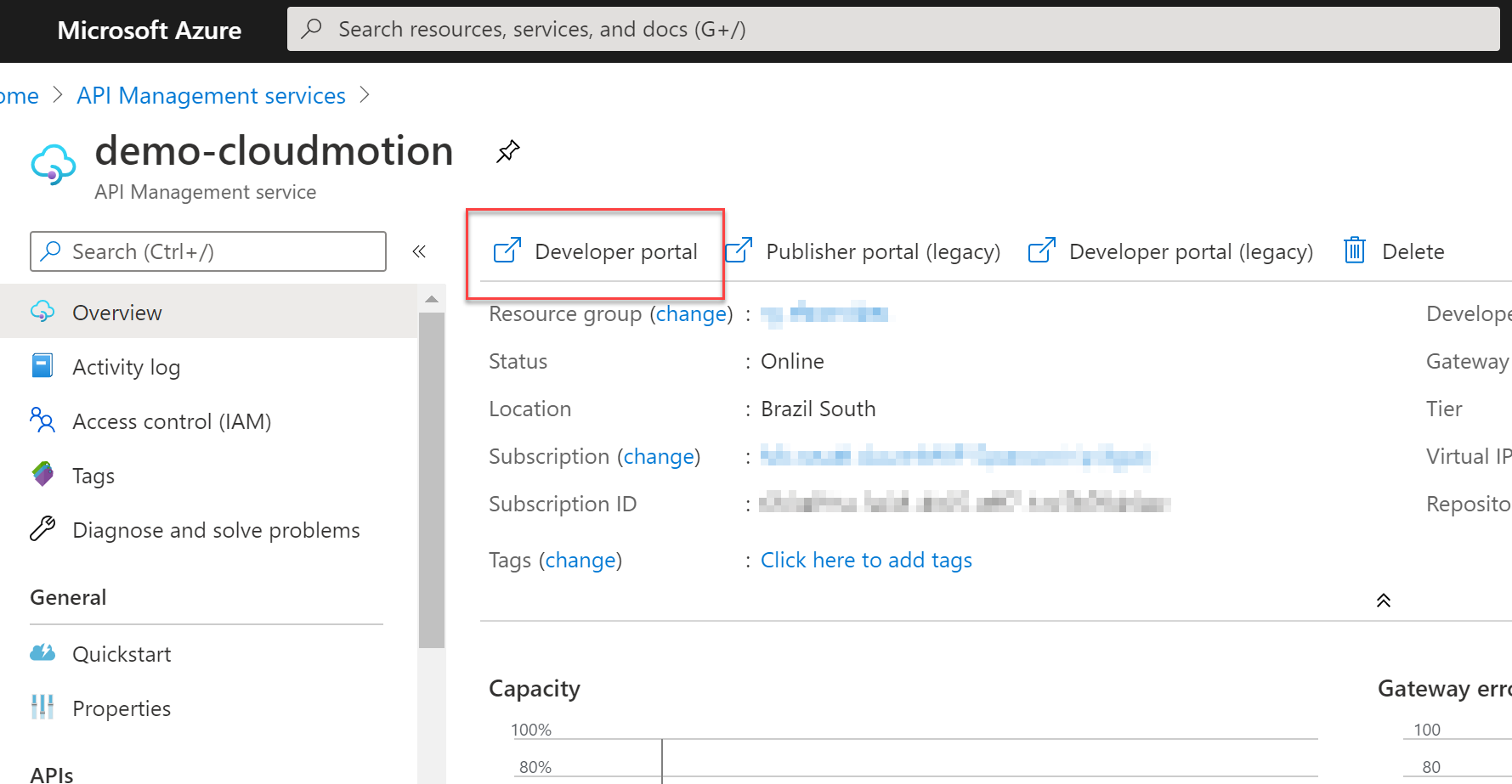Open Activity log in the sidebar
Image resolution: width=1512 pixels, height=784 pixels.
208,366
